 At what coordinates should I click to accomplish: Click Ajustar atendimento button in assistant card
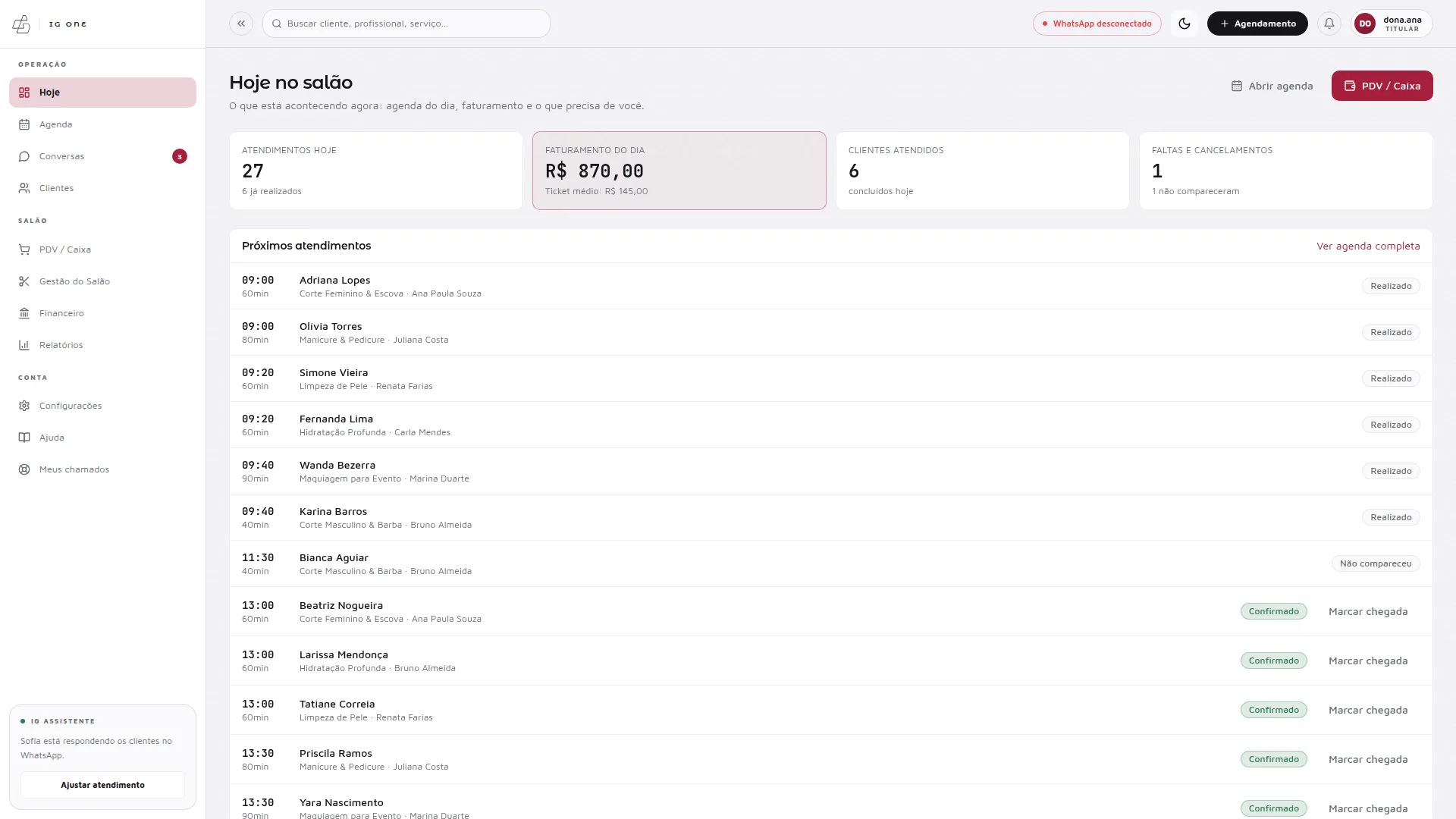102,785
